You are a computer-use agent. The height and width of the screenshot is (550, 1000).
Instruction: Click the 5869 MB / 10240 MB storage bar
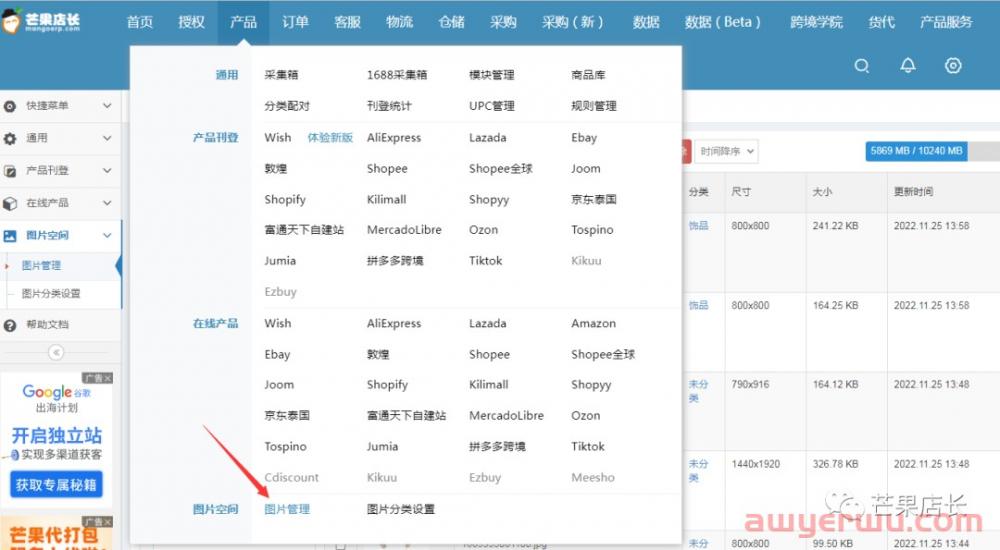(x=916, y=151)
